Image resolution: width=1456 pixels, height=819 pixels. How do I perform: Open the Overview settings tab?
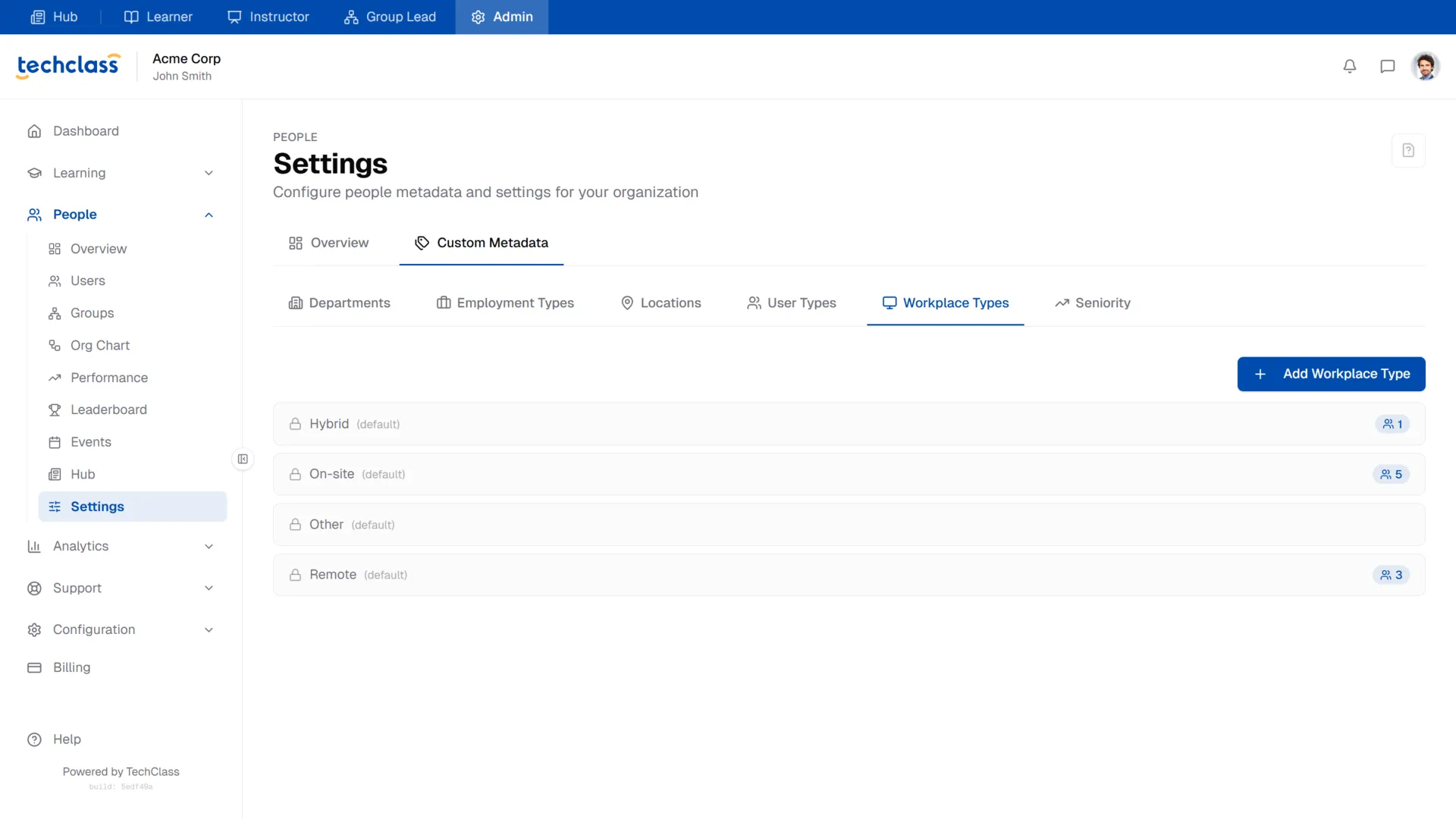[x=328, y=243]
